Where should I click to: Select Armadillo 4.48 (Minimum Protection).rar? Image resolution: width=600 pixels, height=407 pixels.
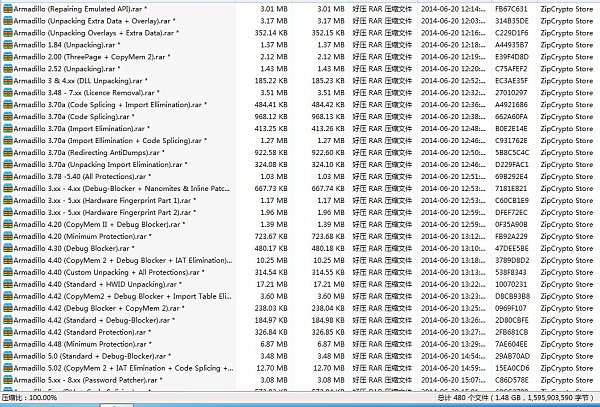[82, 344]
